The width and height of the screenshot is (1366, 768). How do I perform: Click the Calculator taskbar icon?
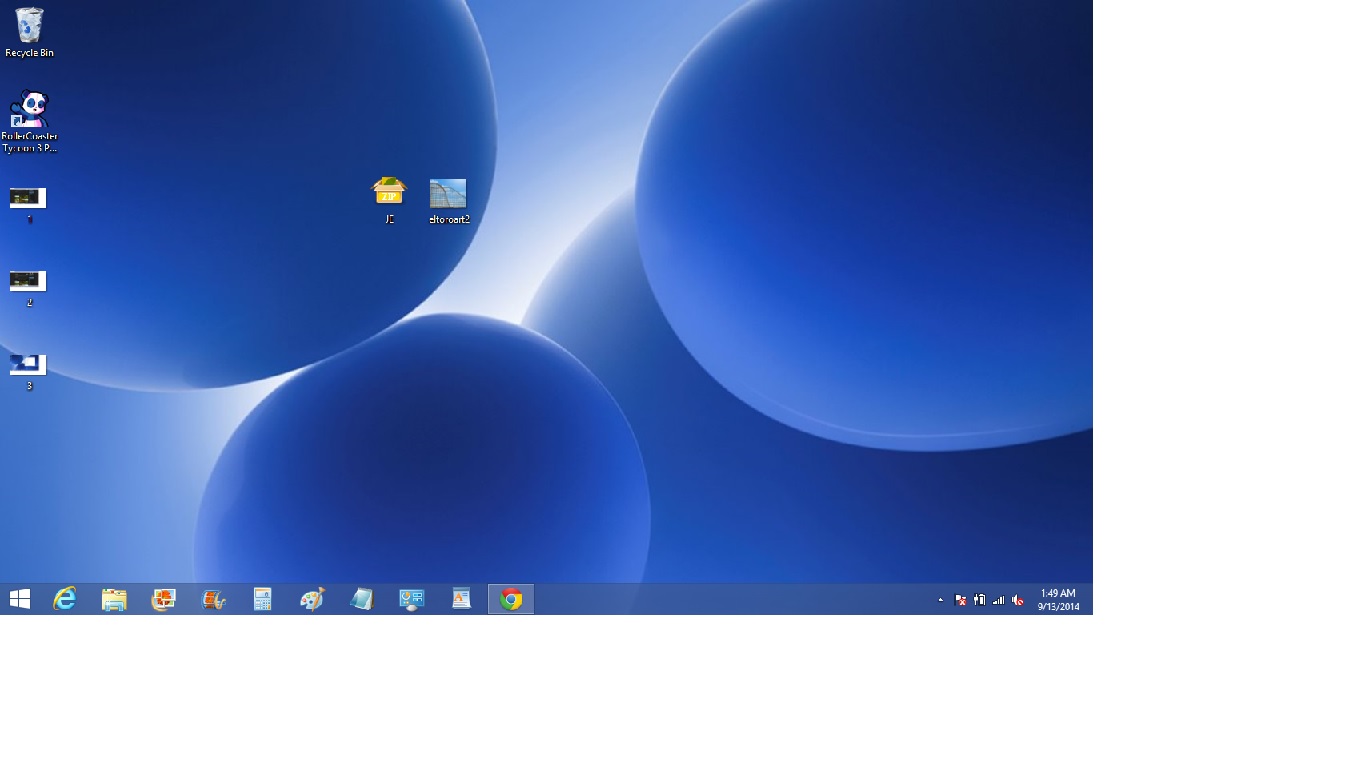pyautogui.click(x=263, y=599)
